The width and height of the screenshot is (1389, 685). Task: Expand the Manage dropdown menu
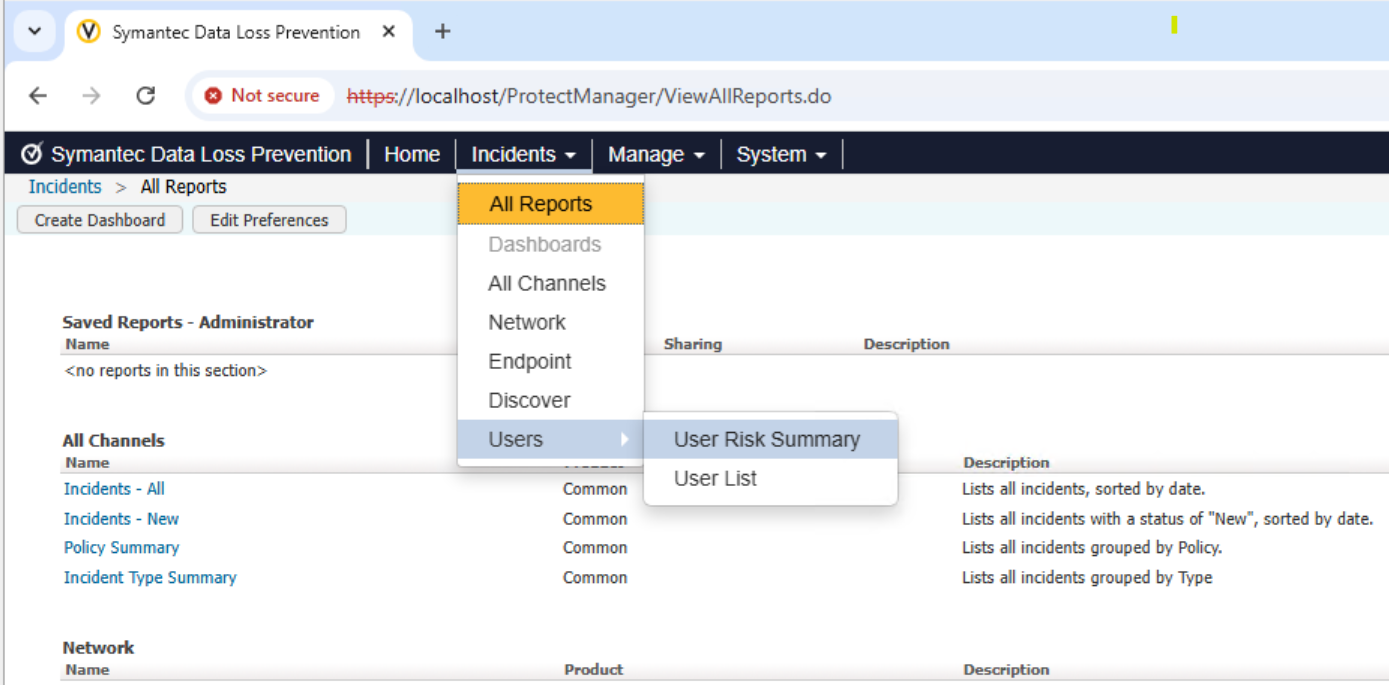[x=656, y=155]
